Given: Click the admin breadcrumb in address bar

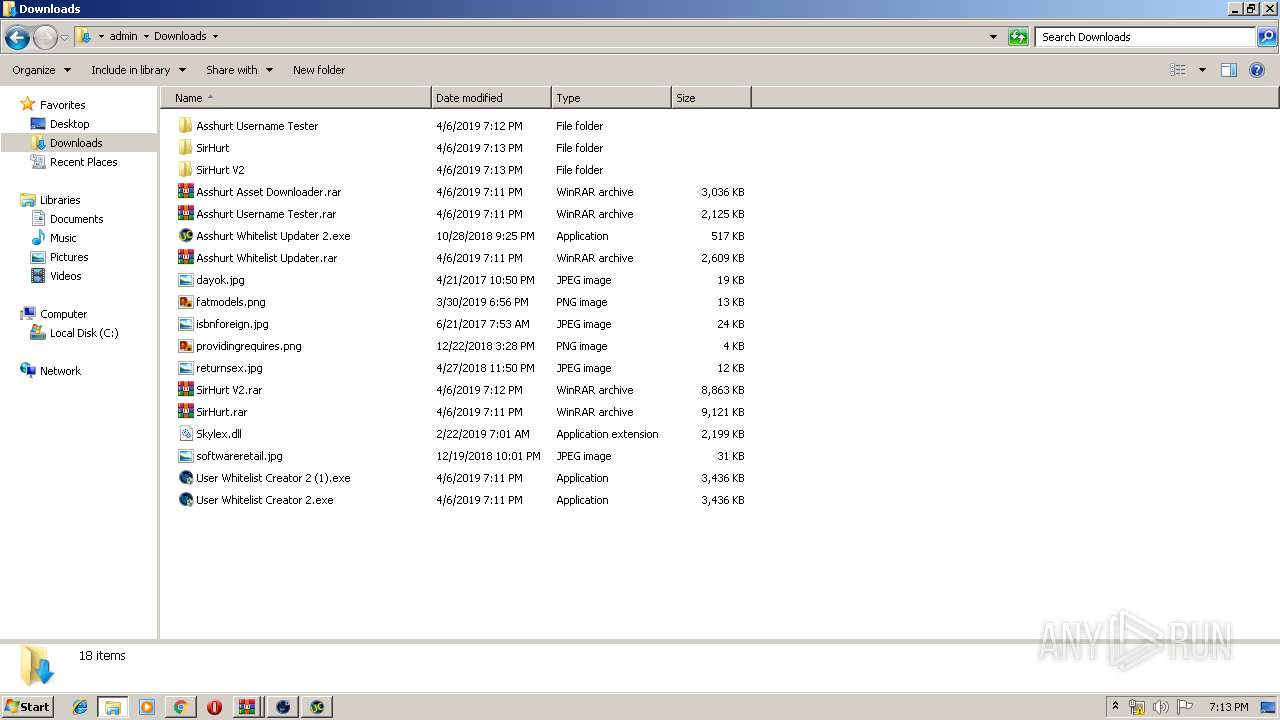Looking at the screenshot, I should pos(123,36).
